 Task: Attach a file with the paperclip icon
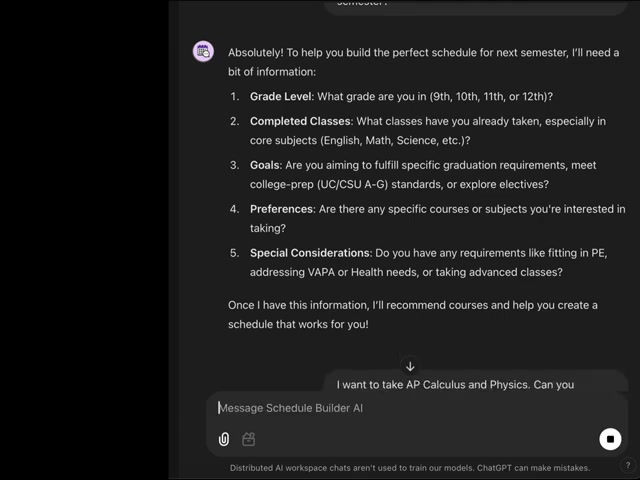(224, 439)
